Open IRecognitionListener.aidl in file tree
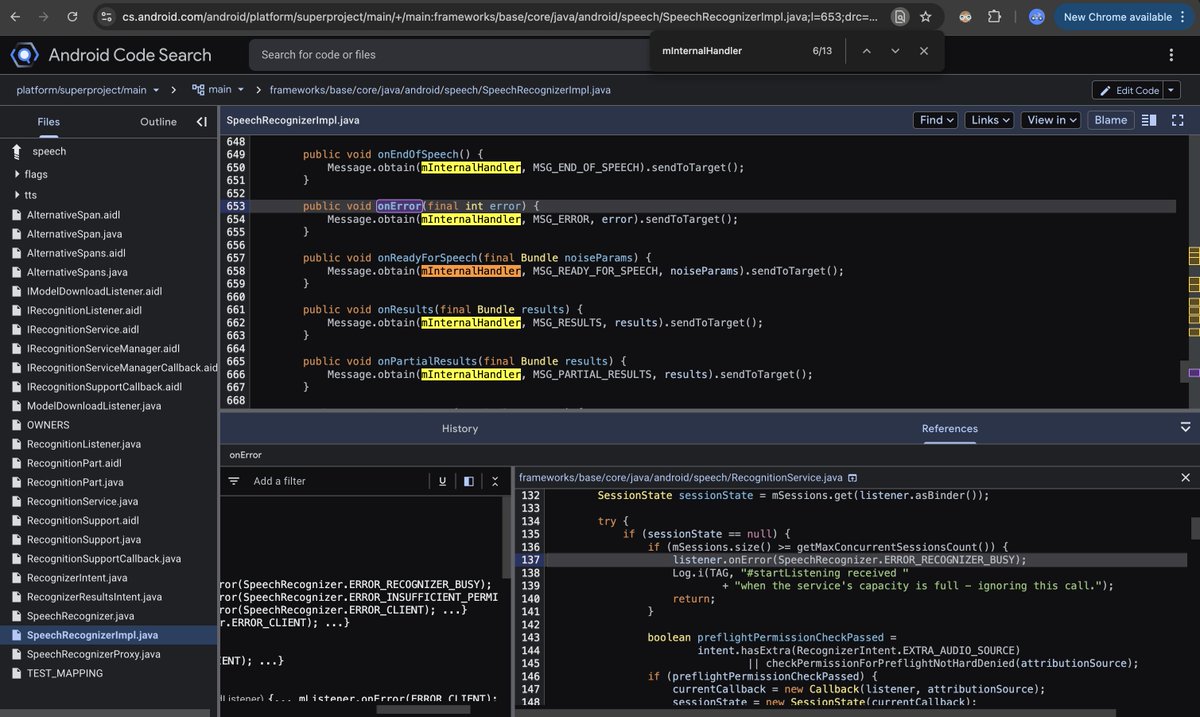The width and height of the screenshot is (1200, 717). [x=84, y=311]
